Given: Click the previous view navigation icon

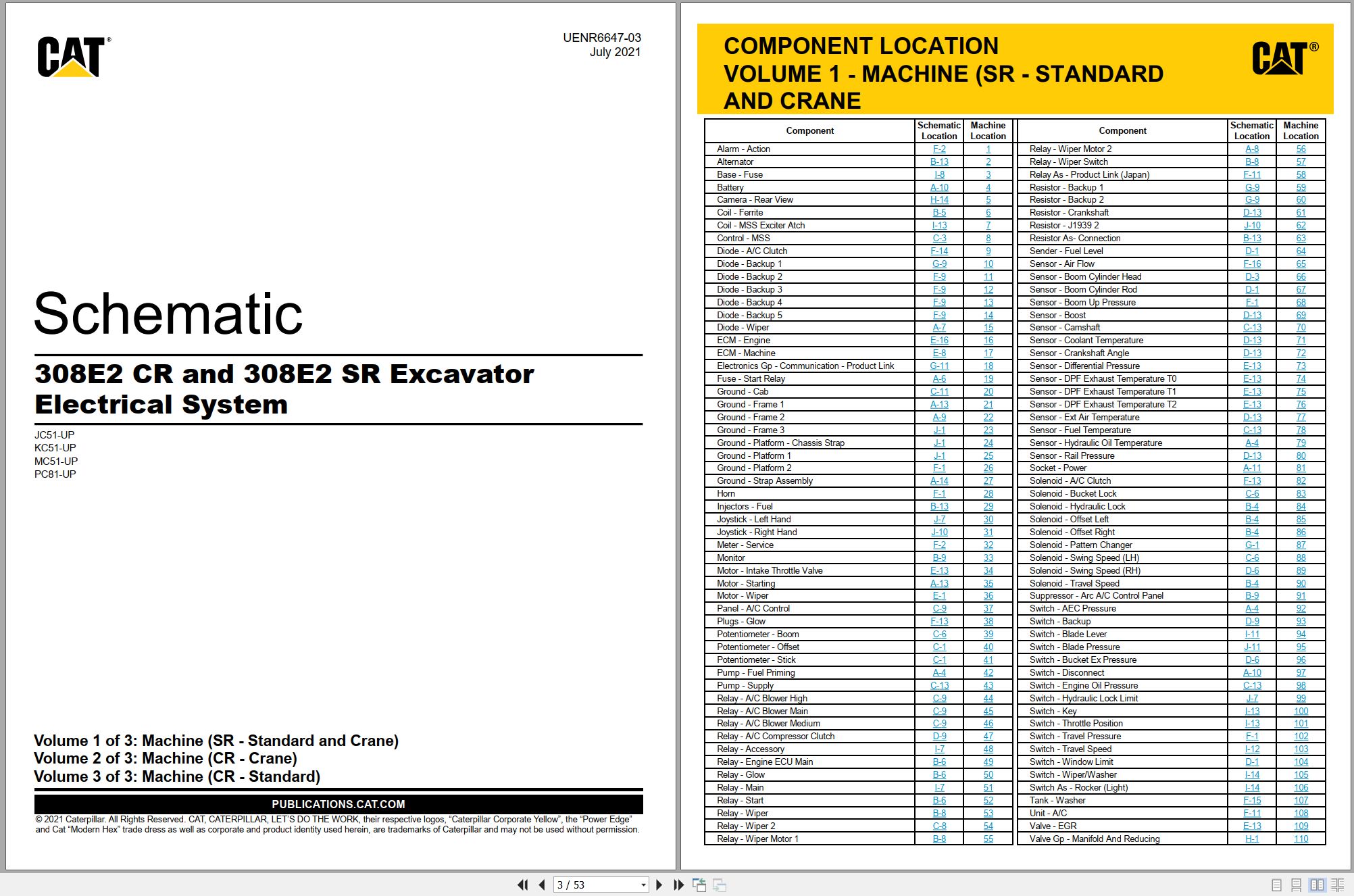Looking at the screenshot, I should click(699, 885).
